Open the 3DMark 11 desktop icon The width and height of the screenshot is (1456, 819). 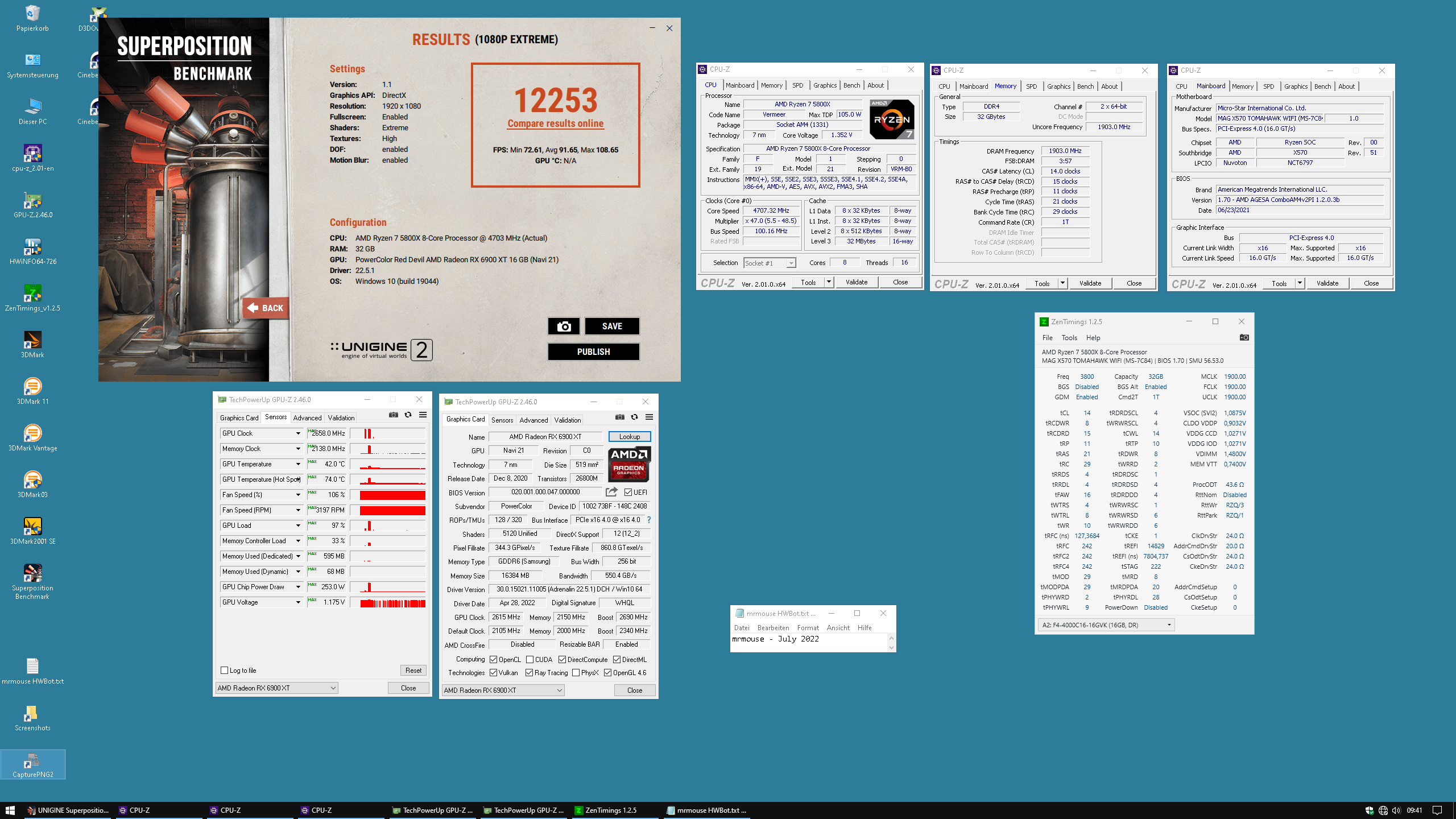point(32,391)
